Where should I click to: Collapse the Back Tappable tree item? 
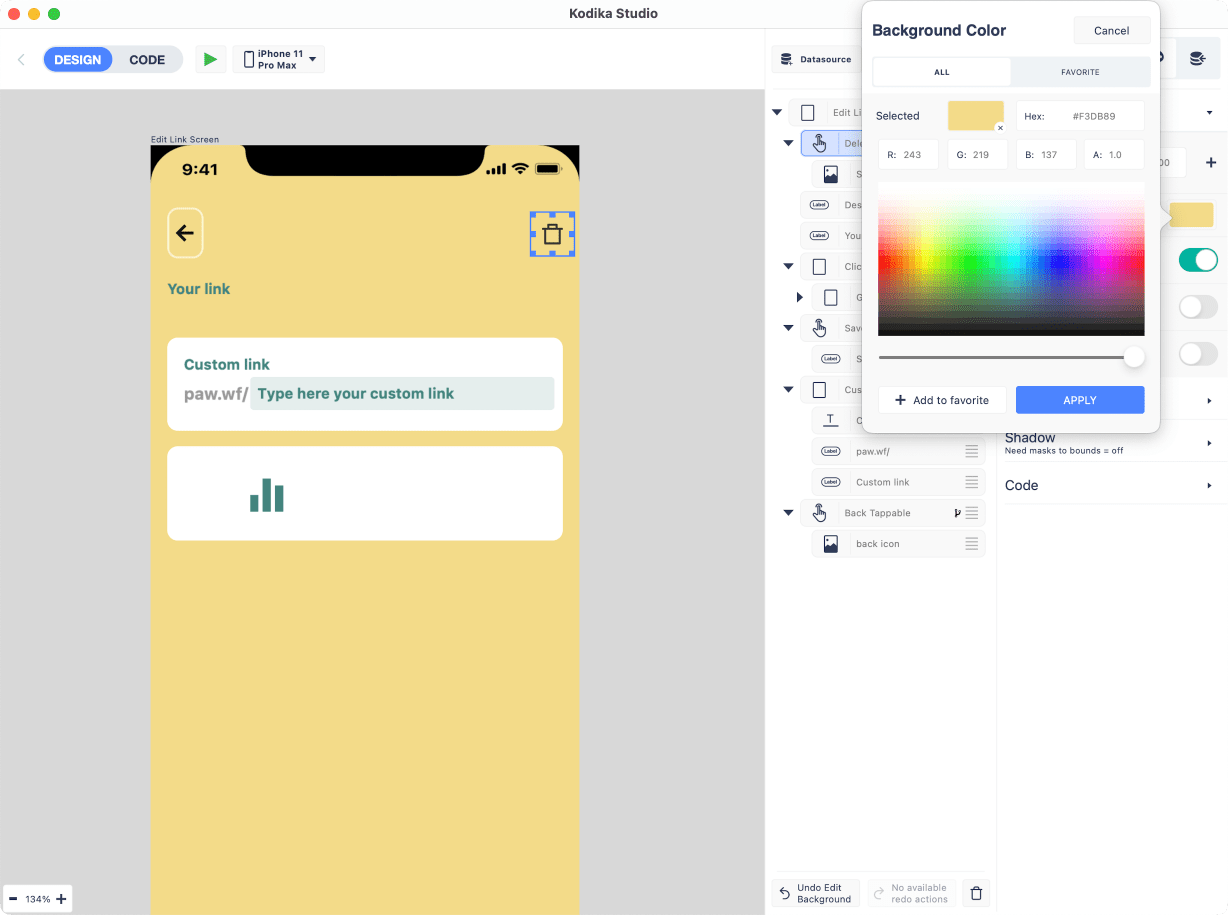pos(788,513)
